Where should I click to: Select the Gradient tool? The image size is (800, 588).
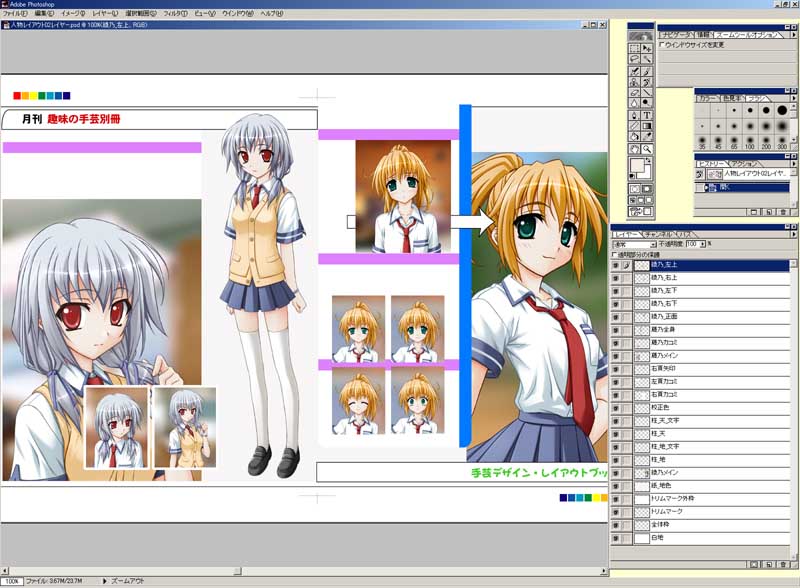[647, 126]
